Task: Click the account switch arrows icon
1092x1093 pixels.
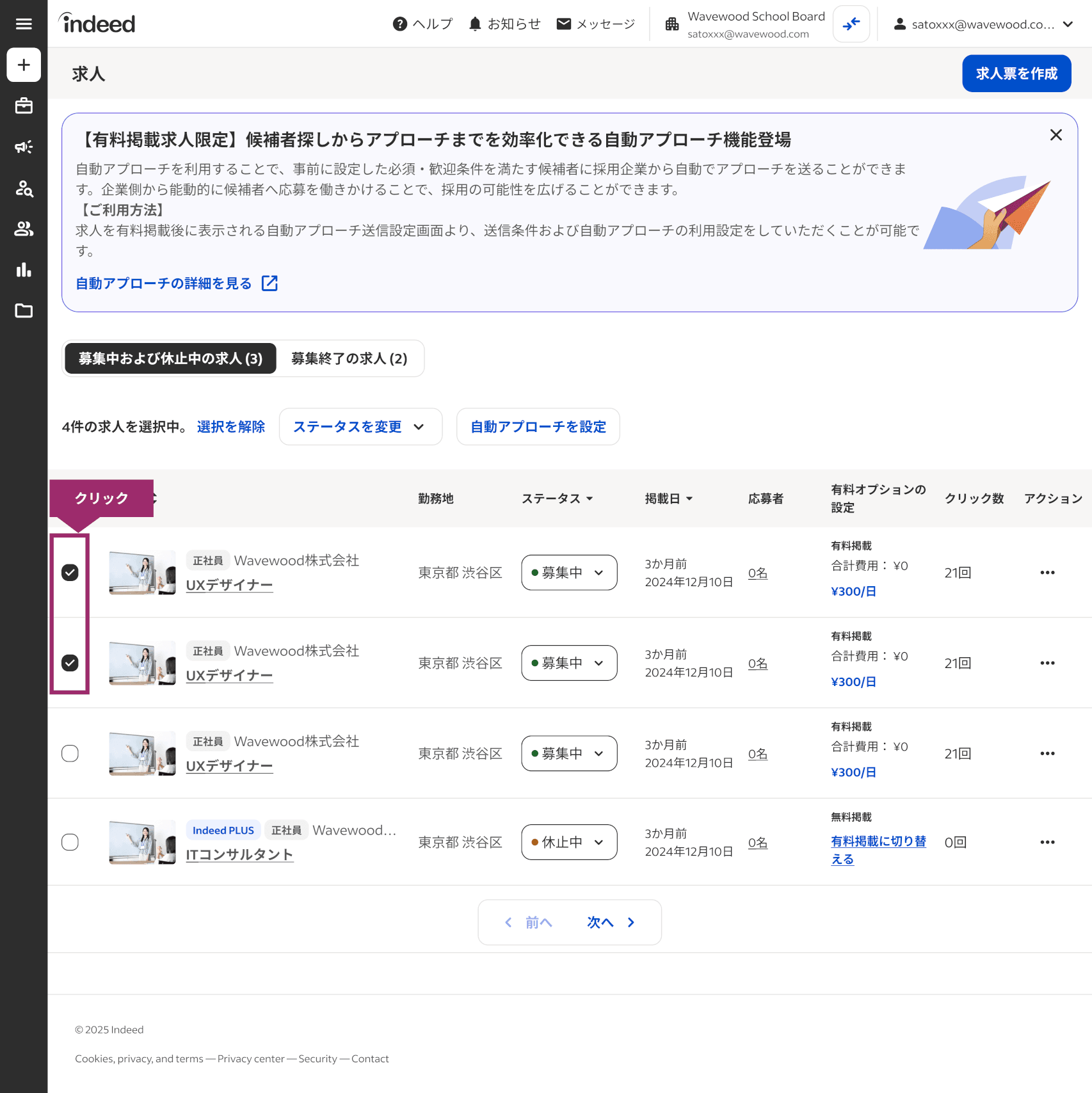Action: pyautogui.click(x=851, y=24)
